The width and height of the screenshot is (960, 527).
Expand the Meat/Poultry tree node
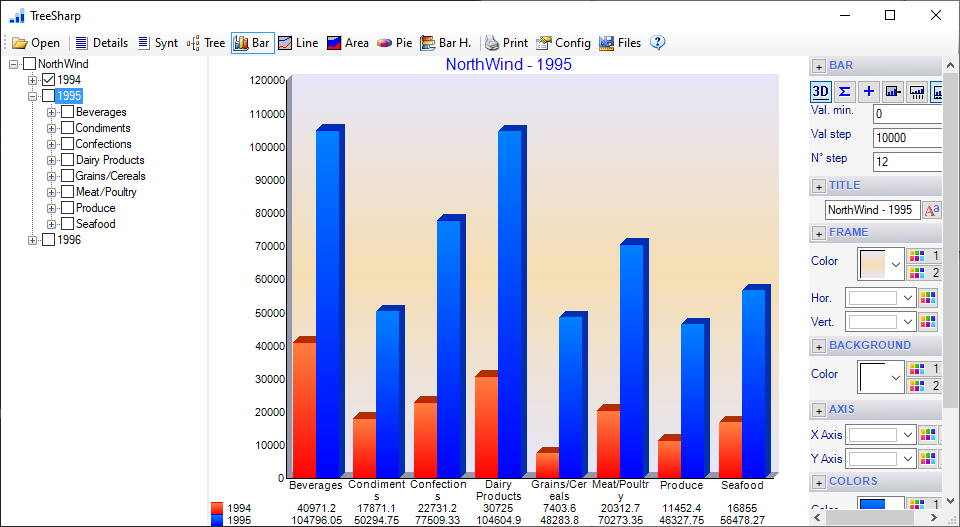pyautogui.click(x=51, y=192)
